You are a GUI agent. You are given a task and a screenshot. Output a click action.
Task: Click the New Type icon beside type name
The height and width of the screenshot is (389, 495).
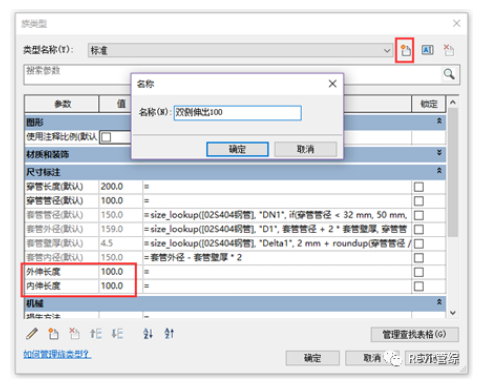tap(405, 50)
